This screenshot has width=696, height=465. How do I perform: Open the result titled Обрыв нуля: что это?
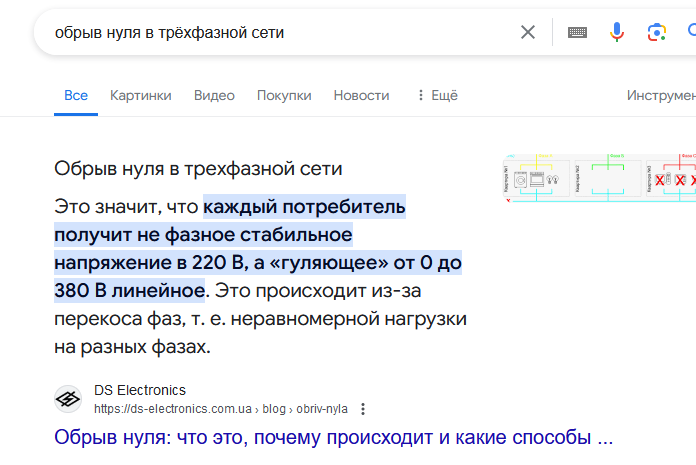[333, 438]
